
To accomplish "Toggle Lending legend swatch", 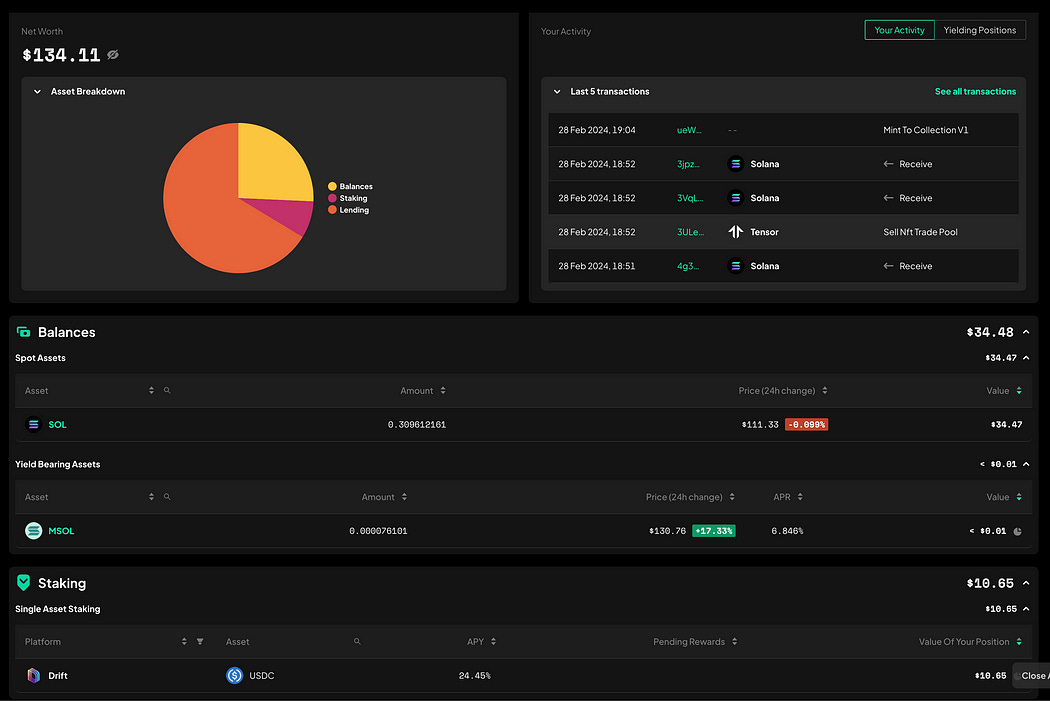I will pos(332,210).
